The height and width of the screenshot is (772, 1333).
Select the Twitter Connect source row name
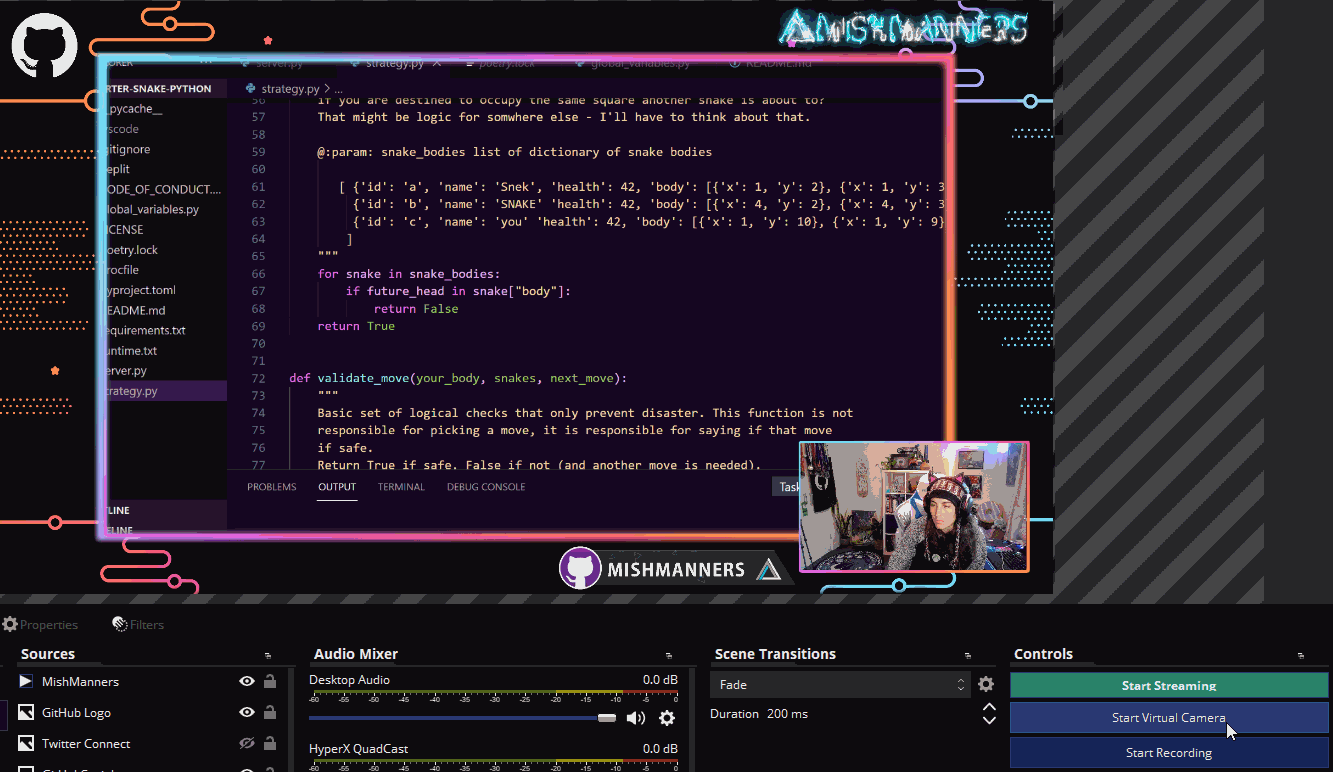(86, 743)
